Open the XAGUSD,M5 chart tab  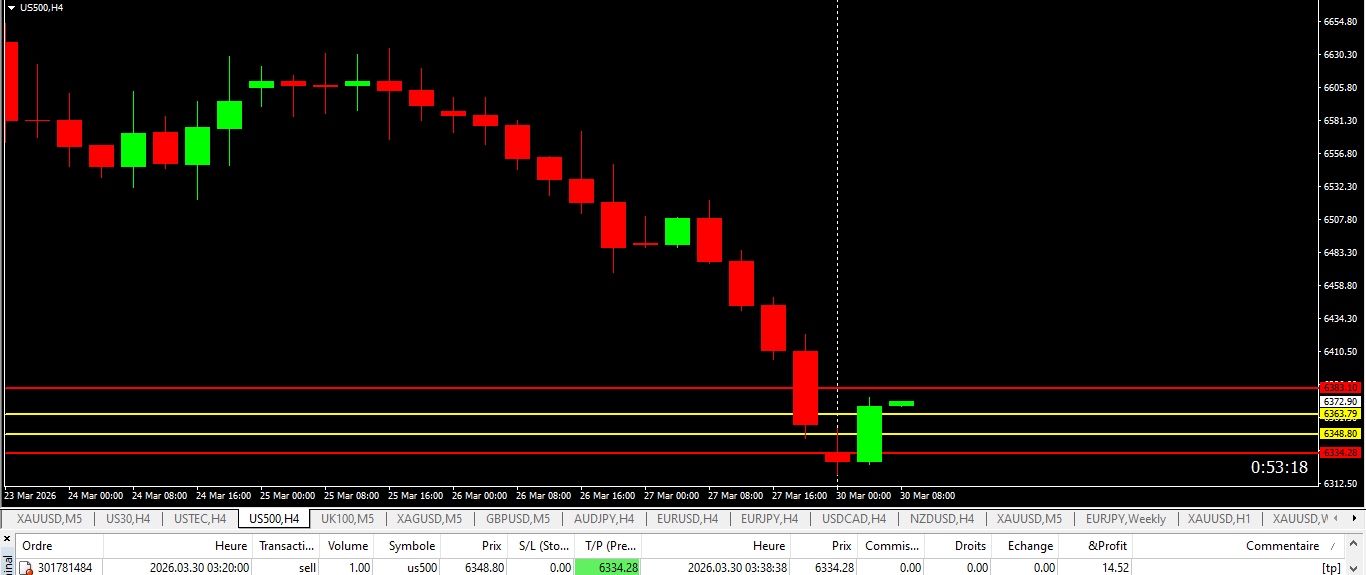[x=429, y=519]
